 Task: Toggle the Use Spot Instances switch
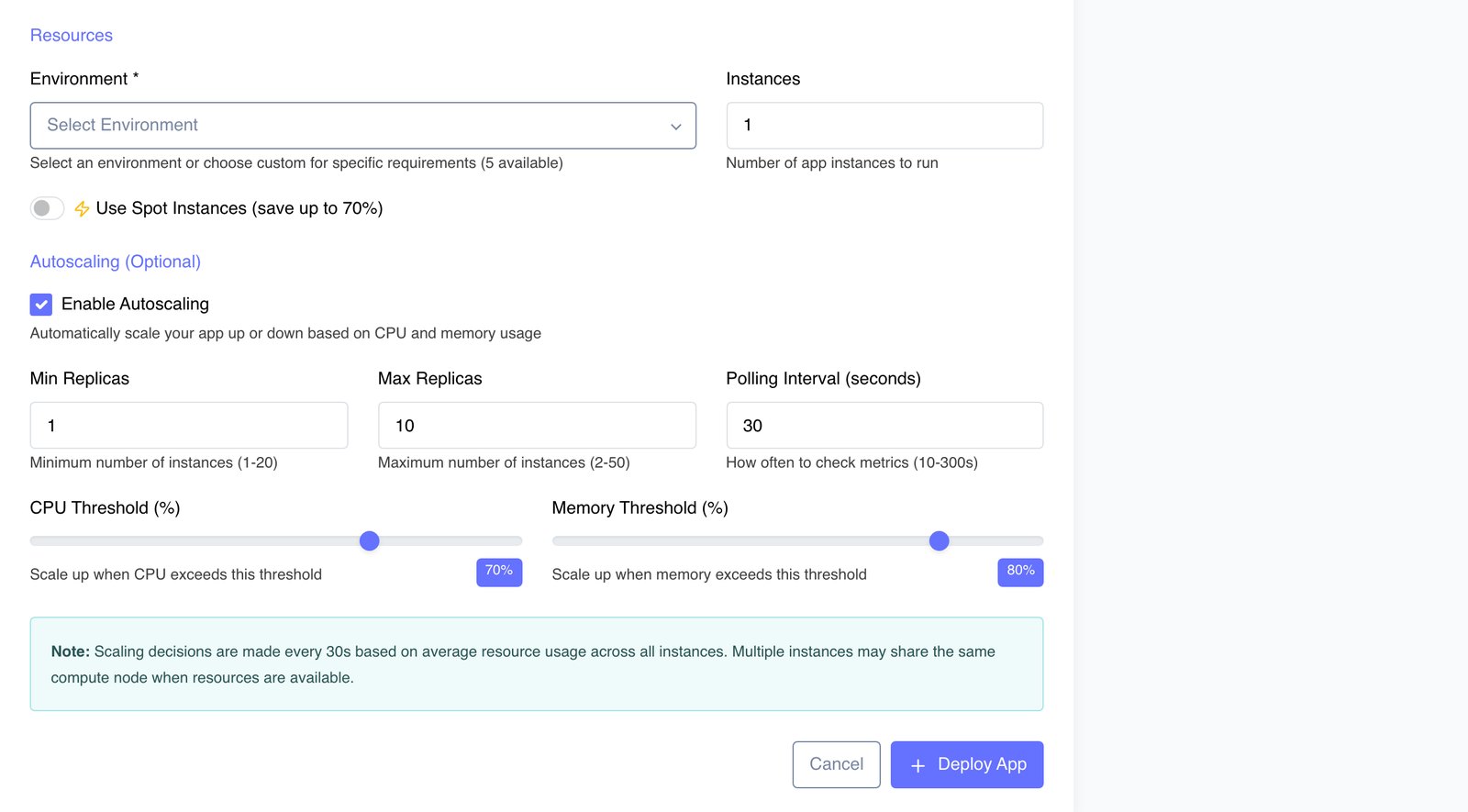(x=47, y=208)
